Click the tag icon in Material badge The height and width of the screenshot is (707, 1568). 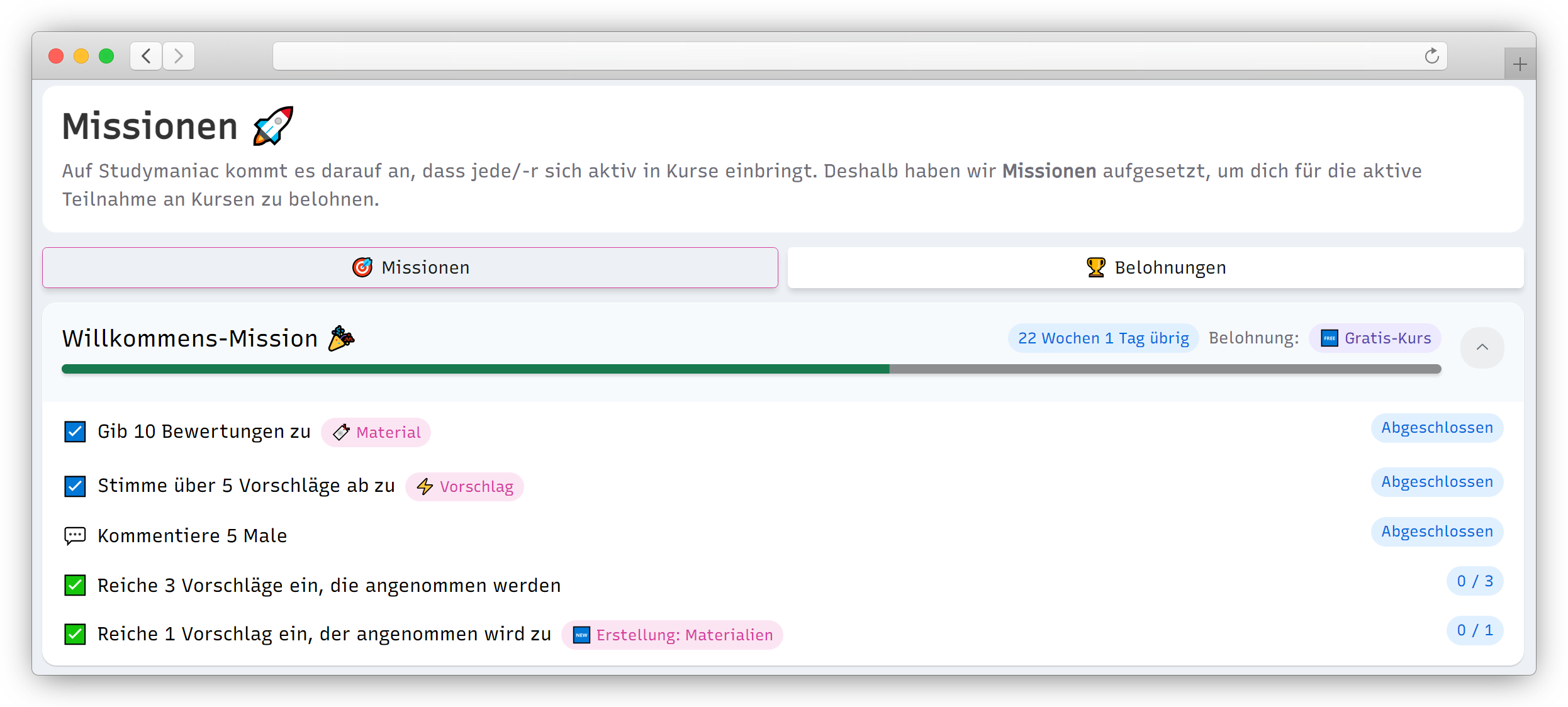[341, 432]
